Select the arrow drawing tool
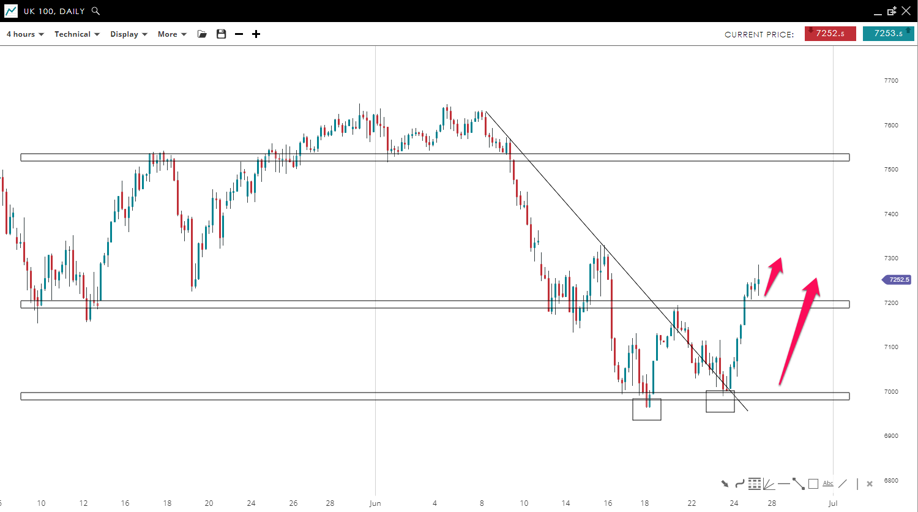Image resolution: width=918 pixels, height=512 pixels. [x=725, y=484]
